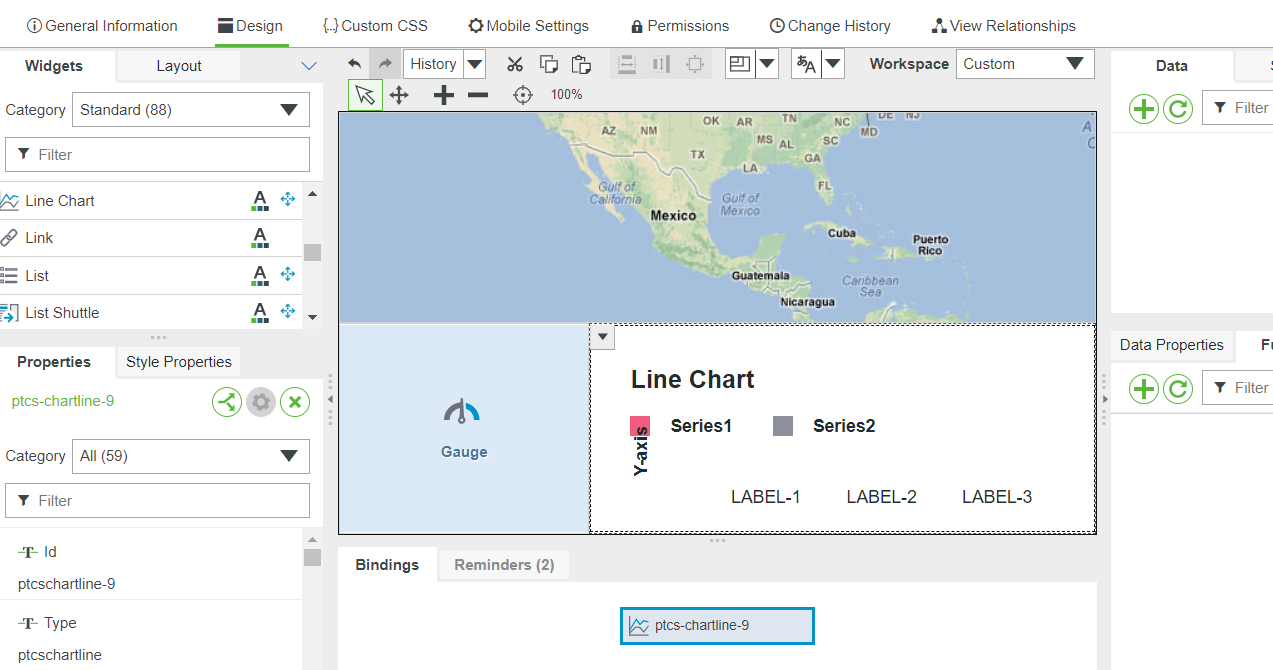Switch to the Style Properties tab
Image resolution: width=1273 pixels, height=670 pixels.
tap(179, 362)
